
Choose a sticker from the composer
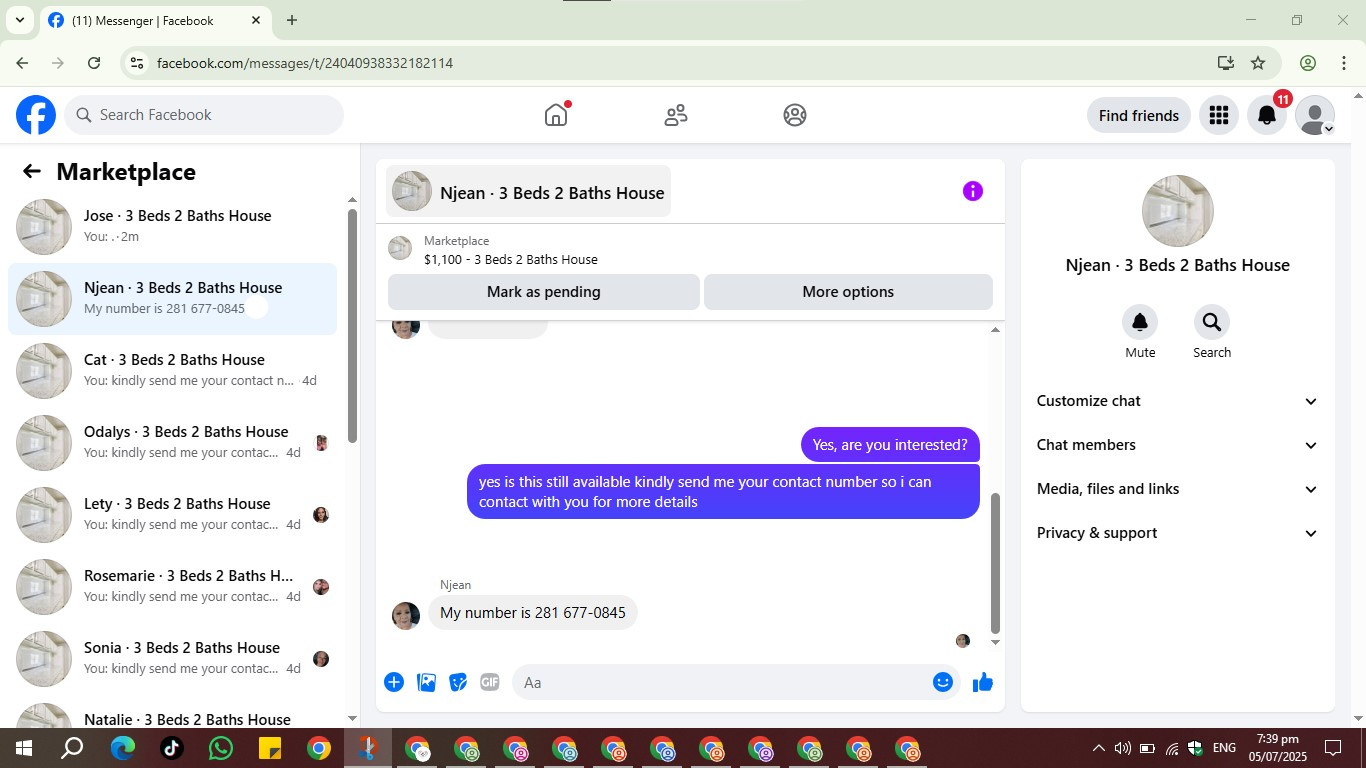(458, 682)
